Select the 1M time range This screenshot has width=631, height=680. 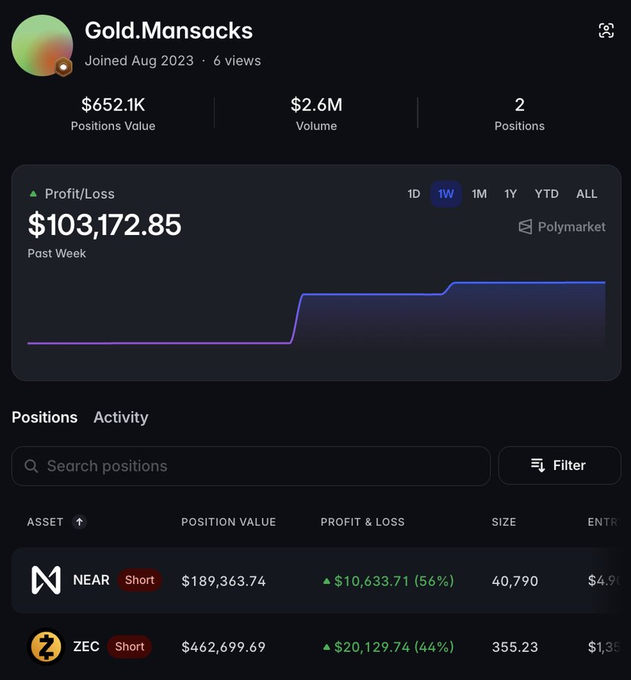coord(479,194)
